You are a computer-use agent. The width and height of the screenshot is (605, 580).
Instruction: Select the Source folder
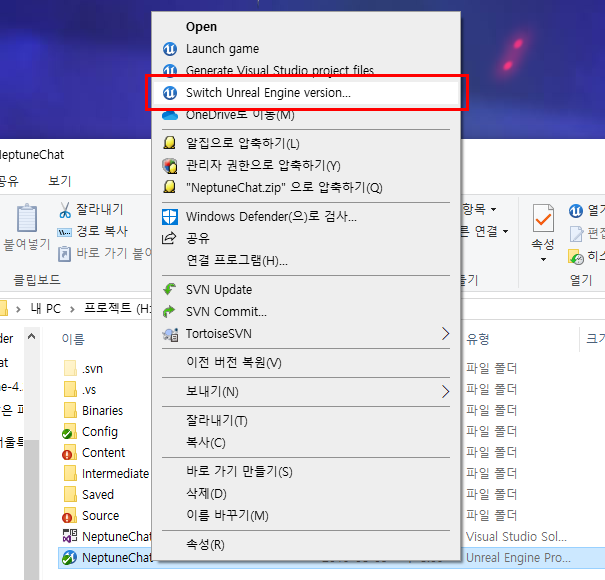[90, 515]
